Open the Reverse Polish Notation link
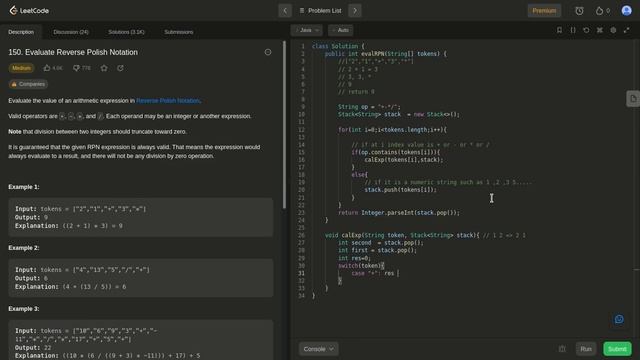Screen dimensions: 640x360 click(x=168, y=100)
